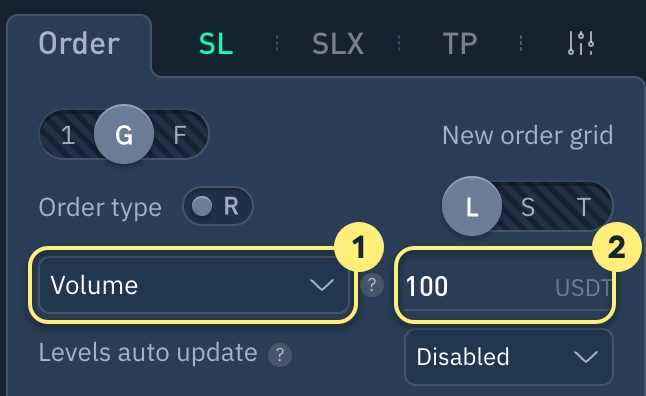Select the S option in the selector

528,206
